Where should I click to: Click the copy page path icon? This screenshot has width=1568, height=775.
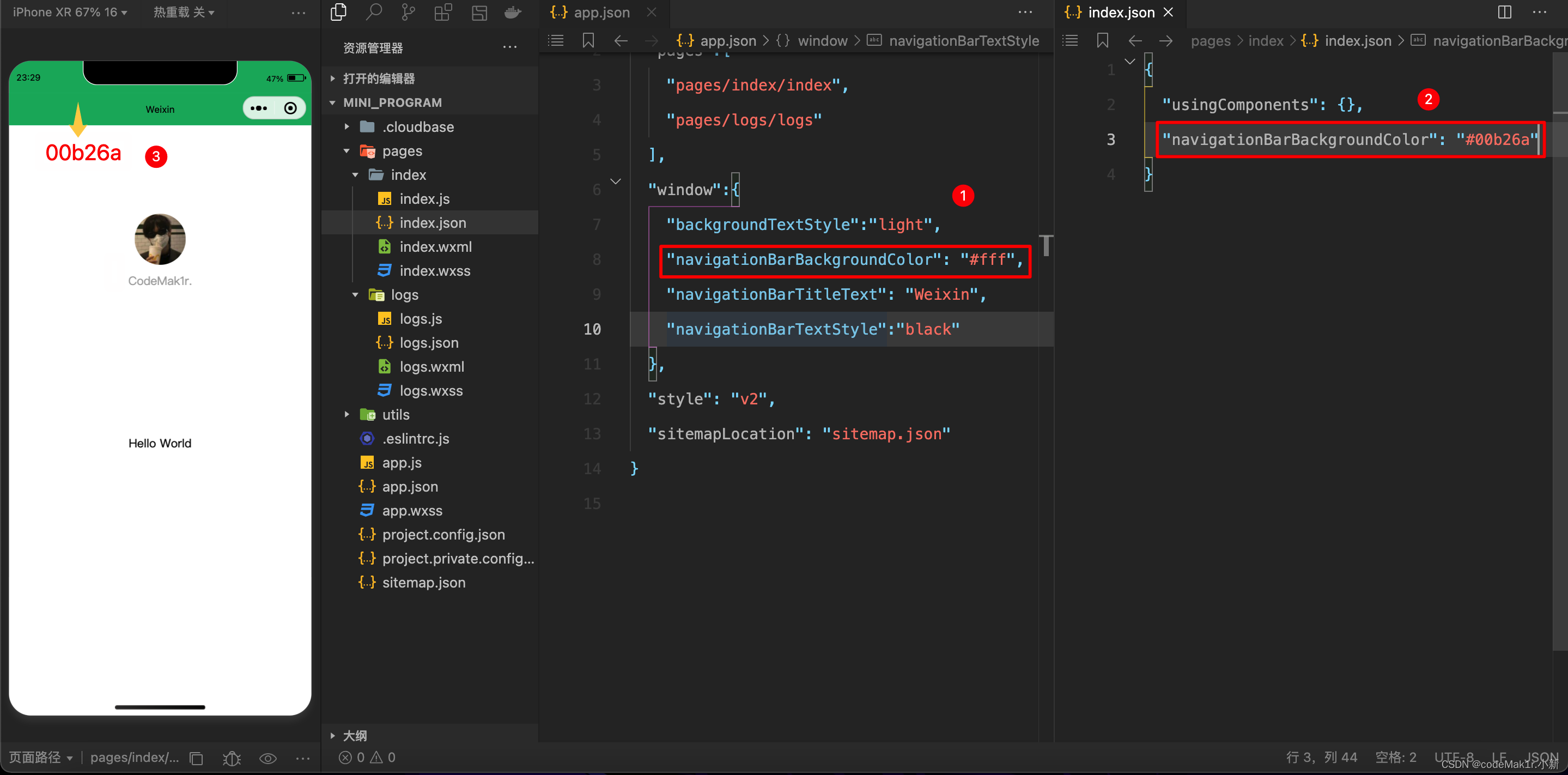(196, 758)
